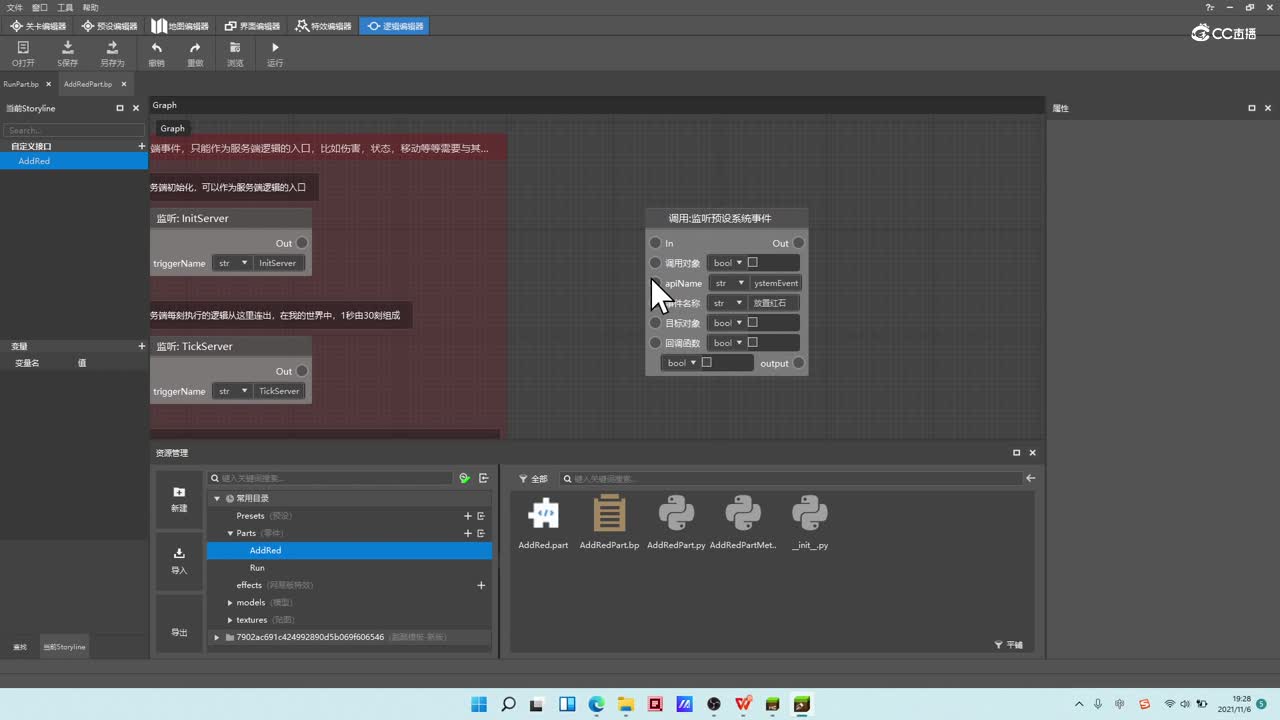Viewport: 1280px width, 720px height.
Task: Check the 回调函数 bool checkbox
Action: pyautogui.click(x=753, y=343)
